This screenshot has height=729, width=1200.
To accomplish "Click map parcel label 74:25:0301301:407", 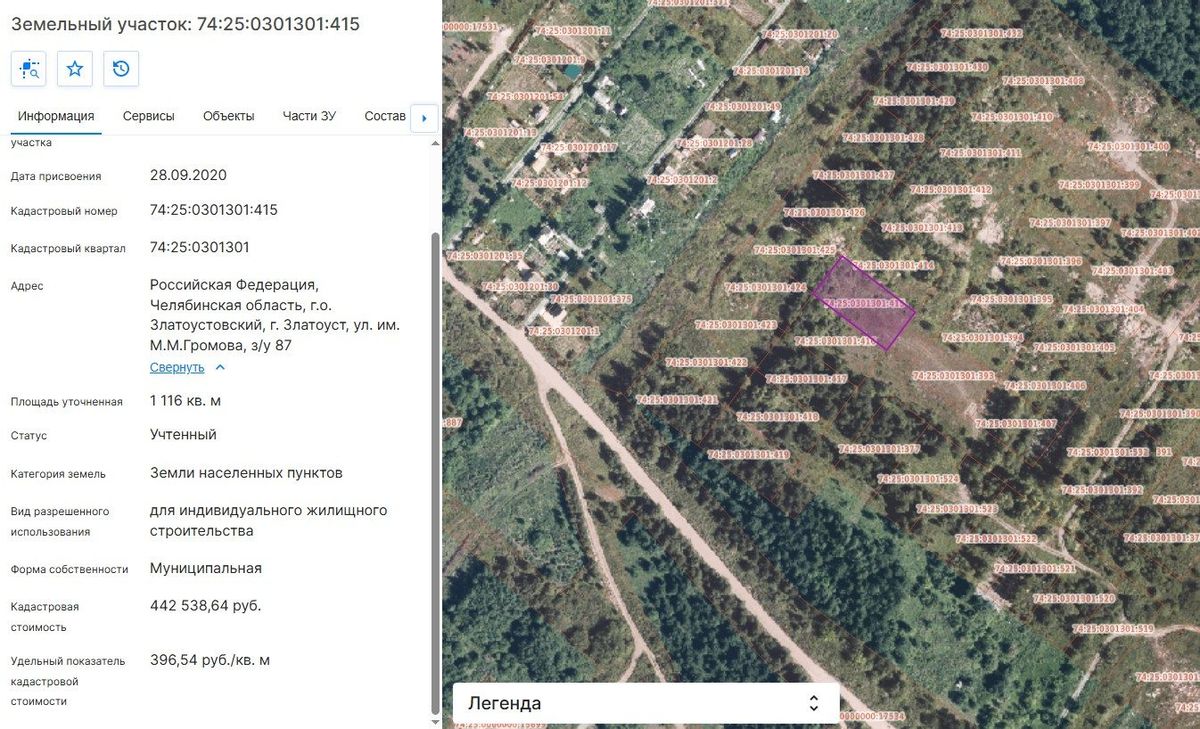I will click(1016, 423).
